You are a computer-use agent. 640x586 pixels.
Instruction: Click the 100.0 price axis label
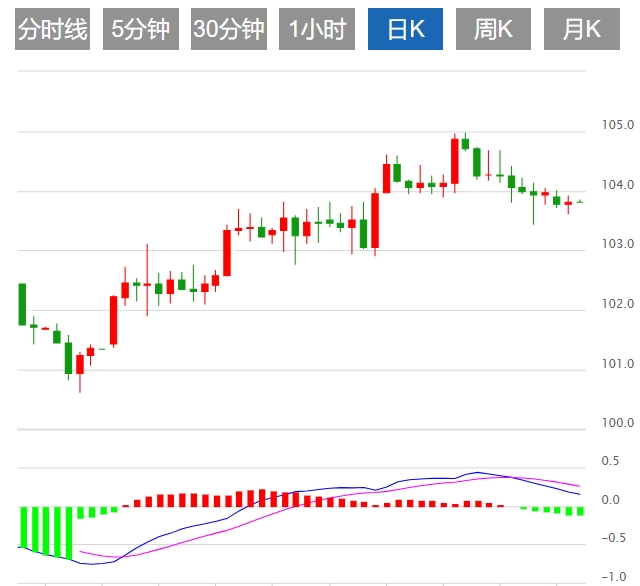(x=618, y=423)
